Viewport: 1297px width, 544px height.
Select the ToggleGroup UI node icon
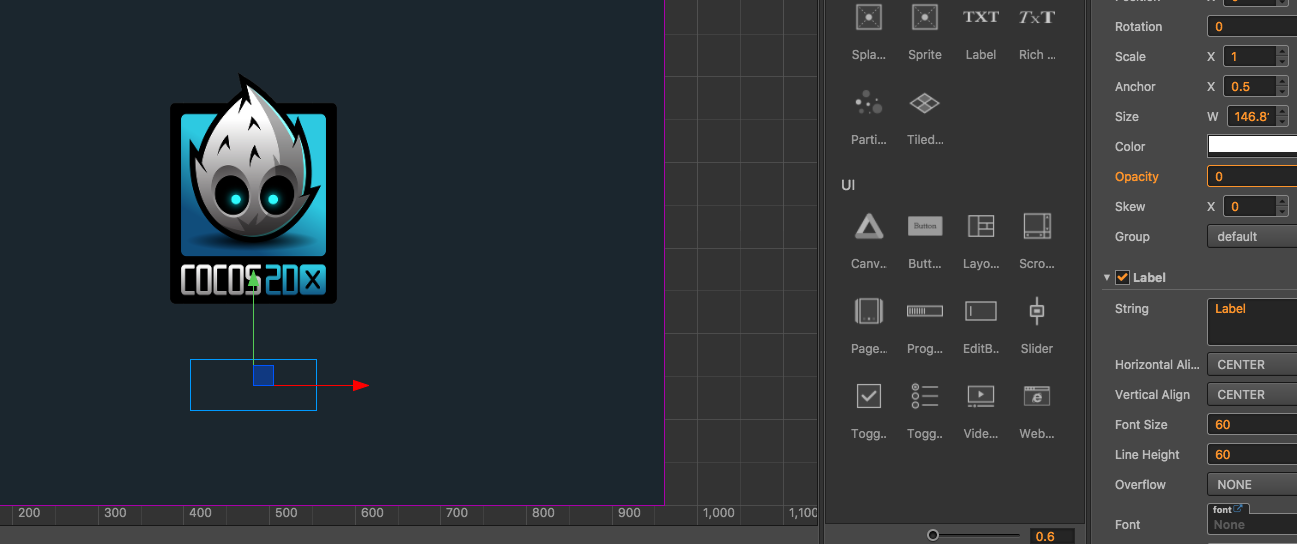(925, 396)
